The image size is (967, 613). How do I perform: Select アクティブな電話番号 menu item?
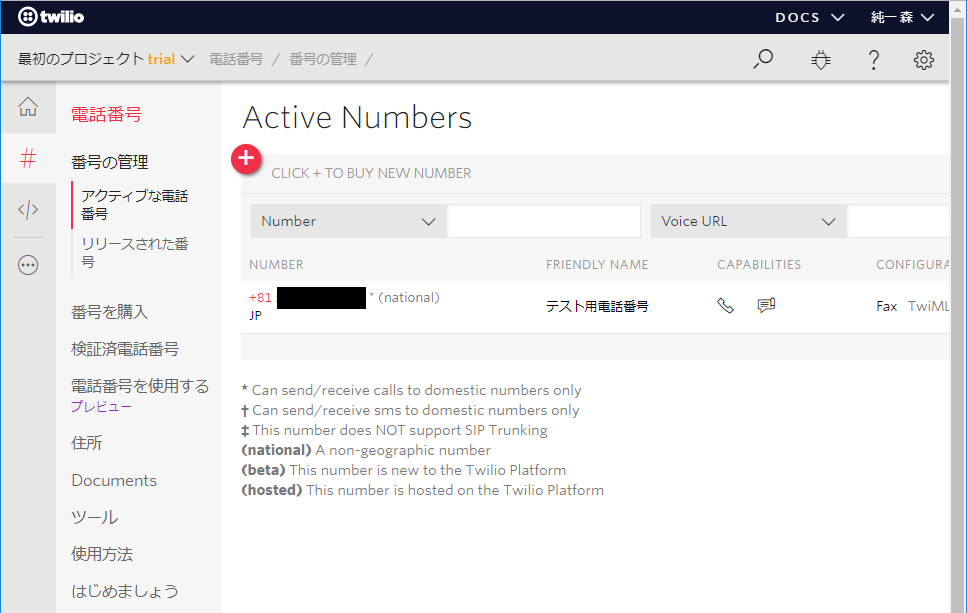click(135, 205)
